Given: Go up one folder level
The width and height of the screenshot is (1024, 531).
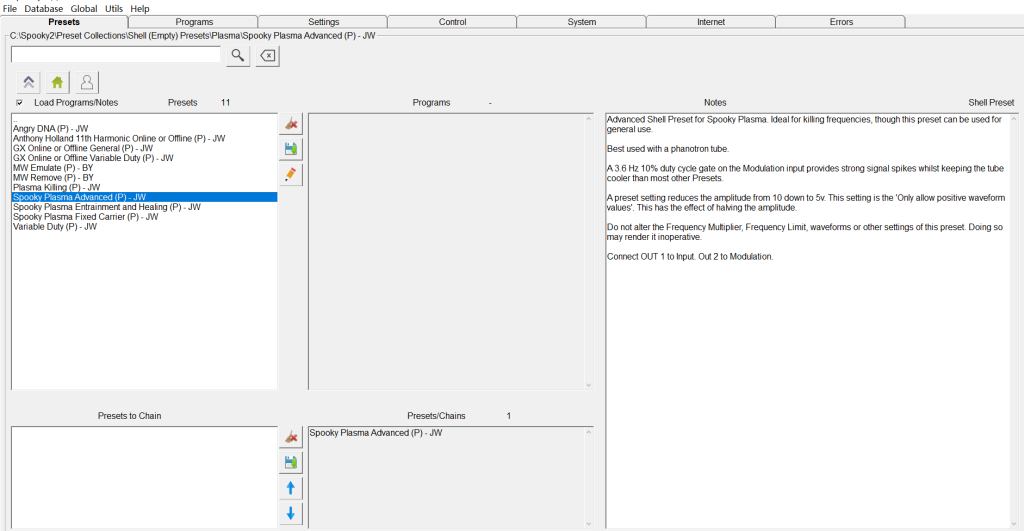Looking at the screenshot, I should [x=29, y=83].
